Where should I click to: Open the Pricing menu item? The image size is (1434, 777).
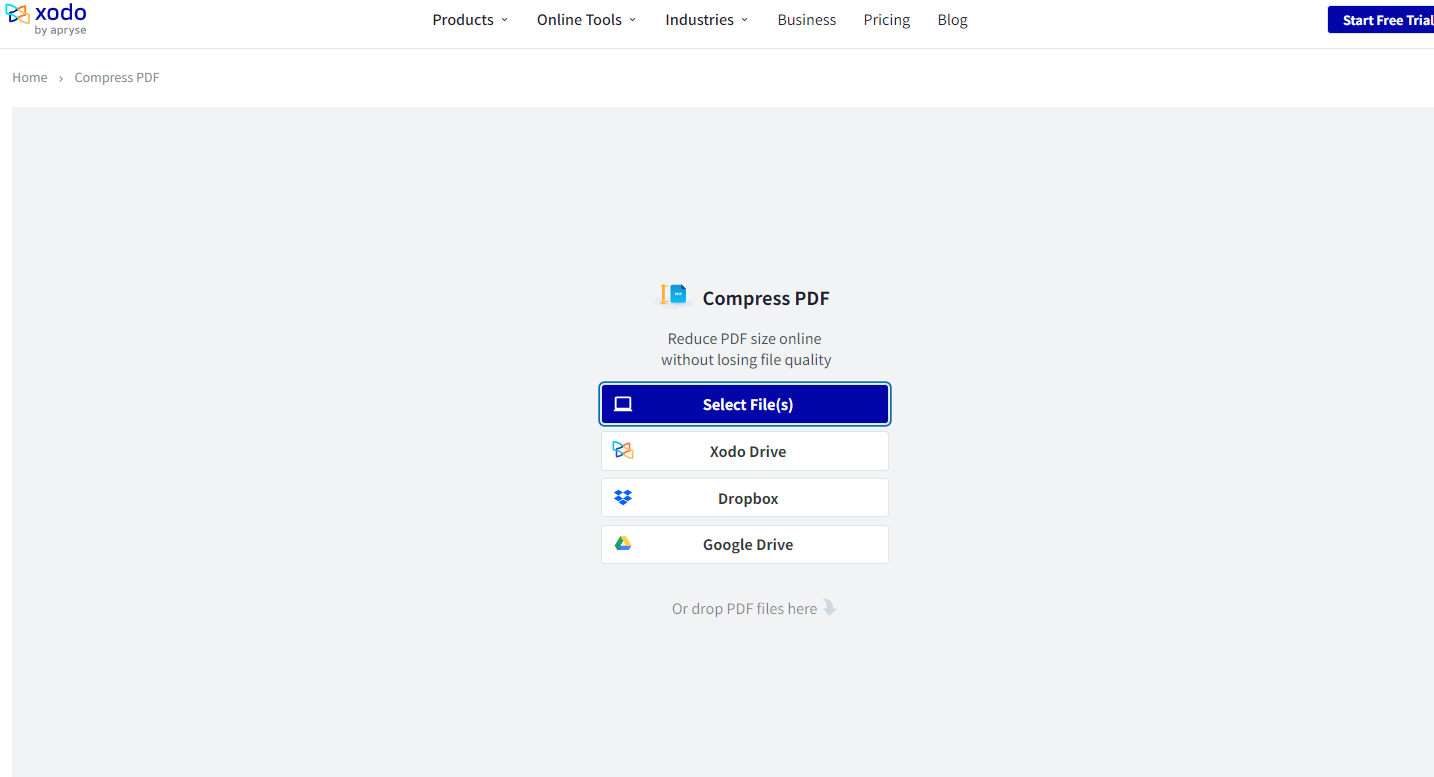(x=886, y=20)
